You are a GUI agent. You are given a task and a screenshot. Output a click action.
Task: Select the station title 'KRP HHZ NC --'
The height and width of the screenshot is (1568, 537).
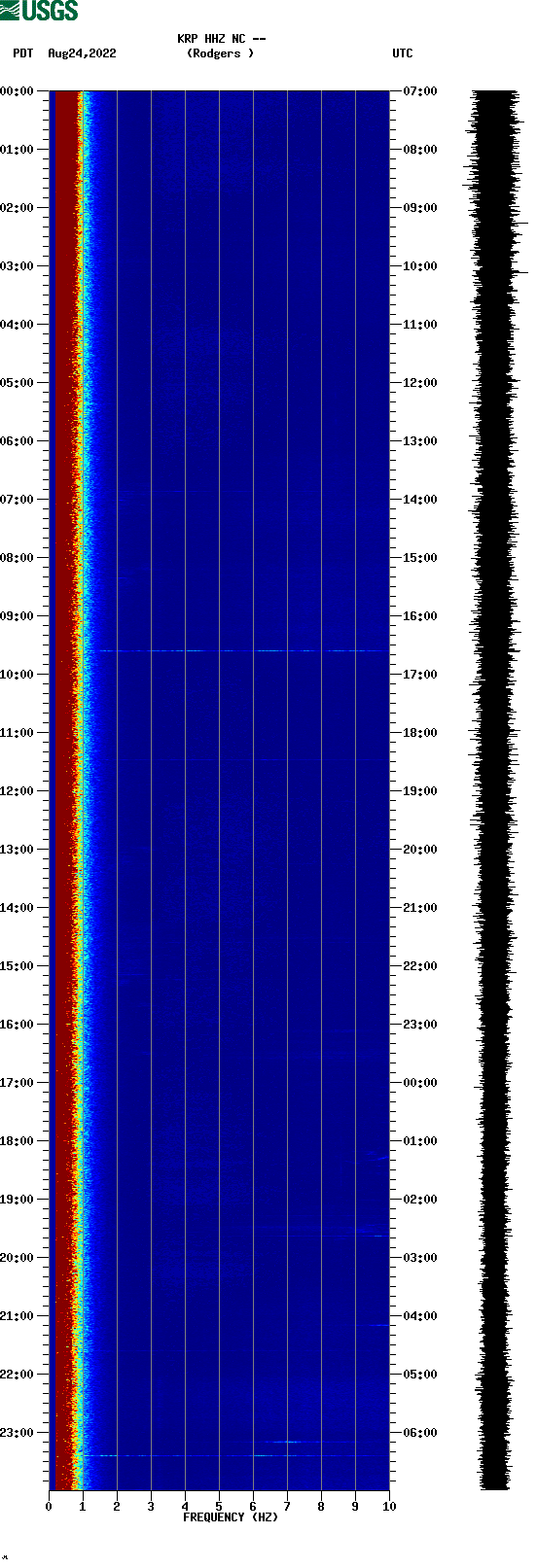coord(221,39)
